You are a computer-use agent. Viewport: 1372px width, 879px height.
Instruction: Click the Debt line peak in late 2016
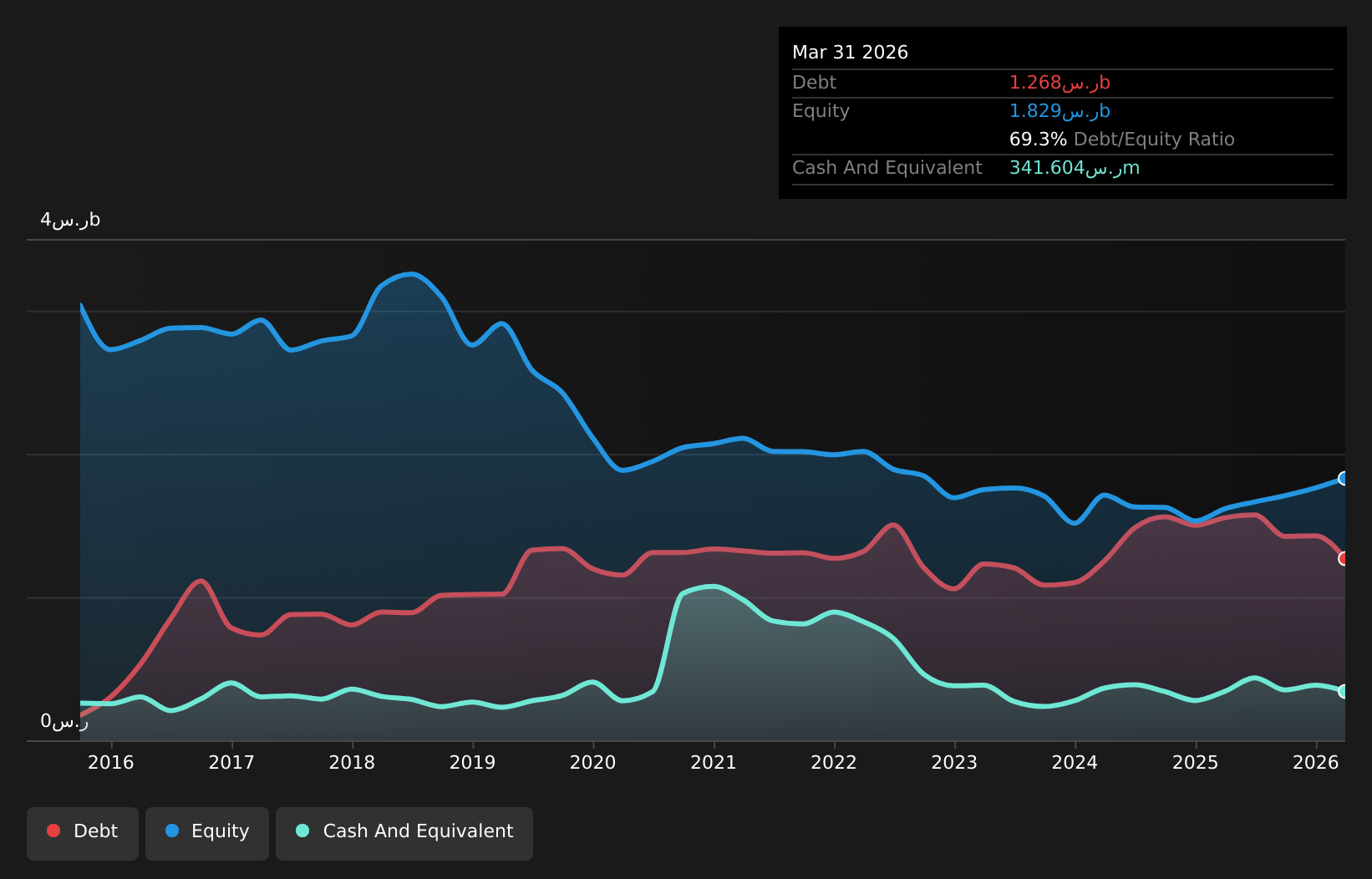pos(200,580)
